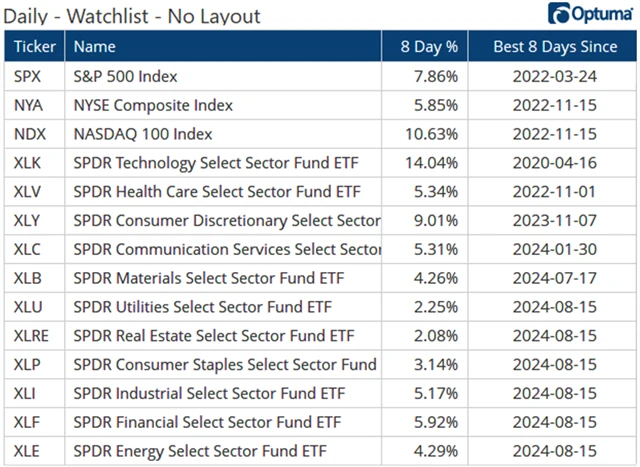
Task: Select the XLI Industrial ticker cell
Action: tap(27, 394)
